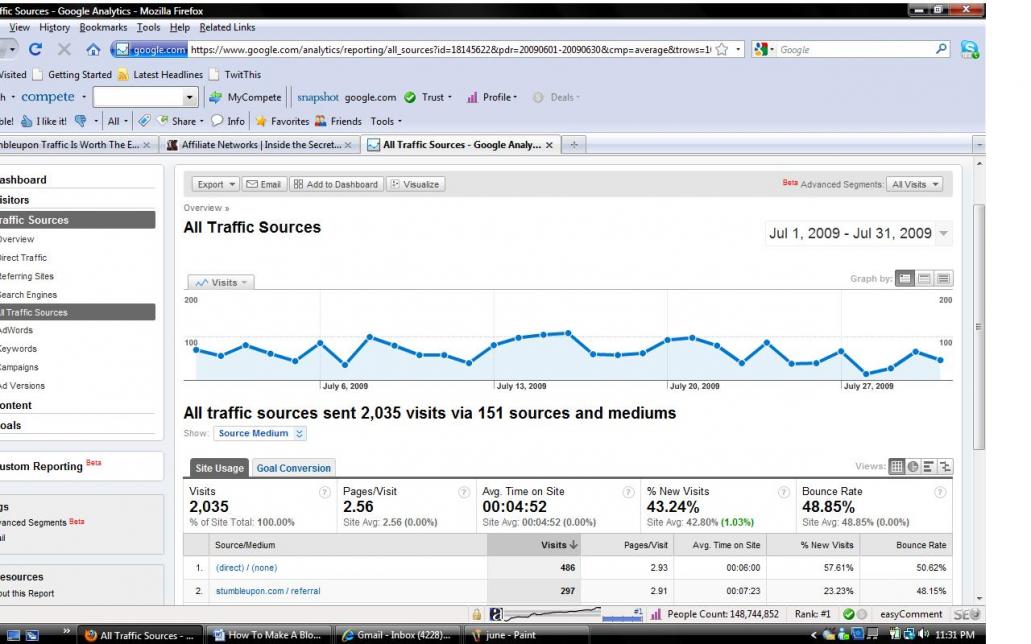
Task: Show help for % New Visits
Action: tap(783, 492)
